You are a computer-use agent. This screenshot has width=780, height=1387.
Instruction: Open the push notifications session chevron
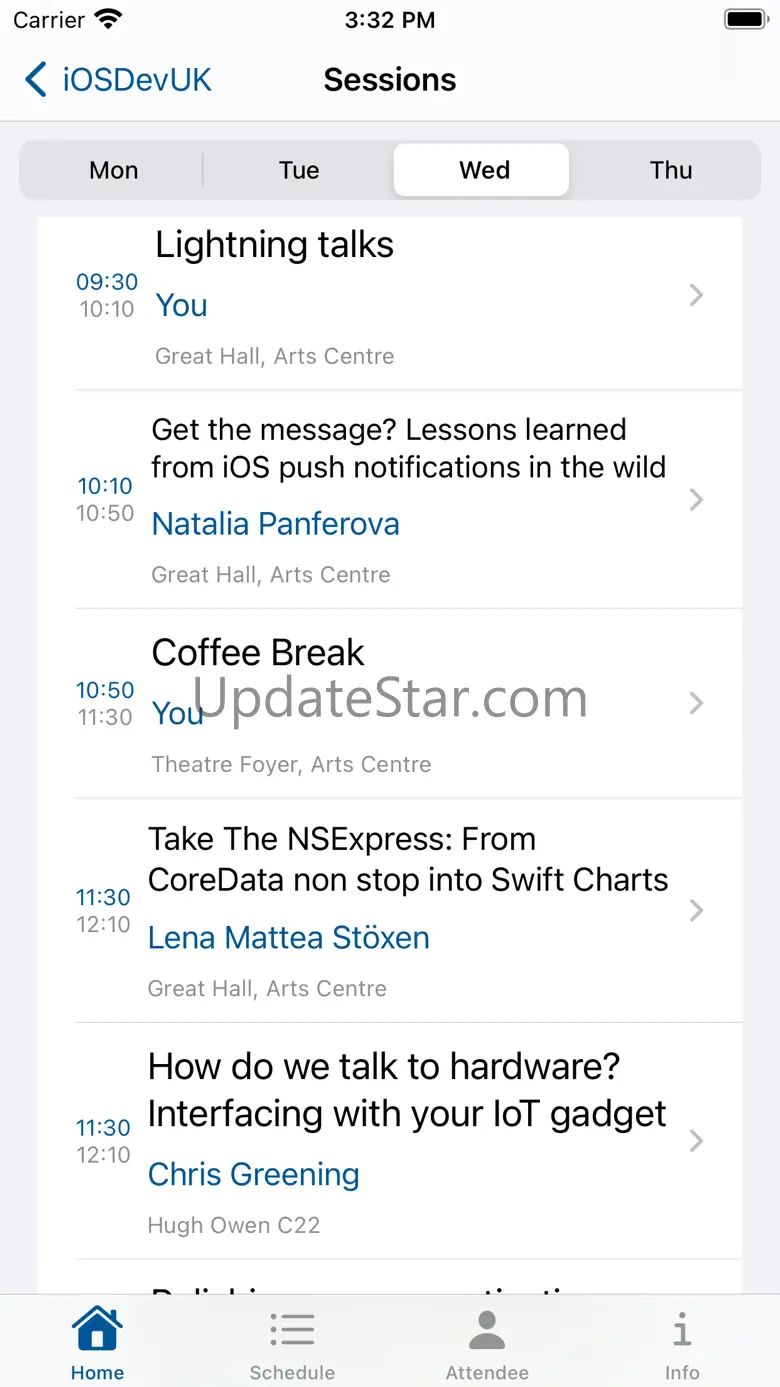pyautogui.click(x=697, y=499)
